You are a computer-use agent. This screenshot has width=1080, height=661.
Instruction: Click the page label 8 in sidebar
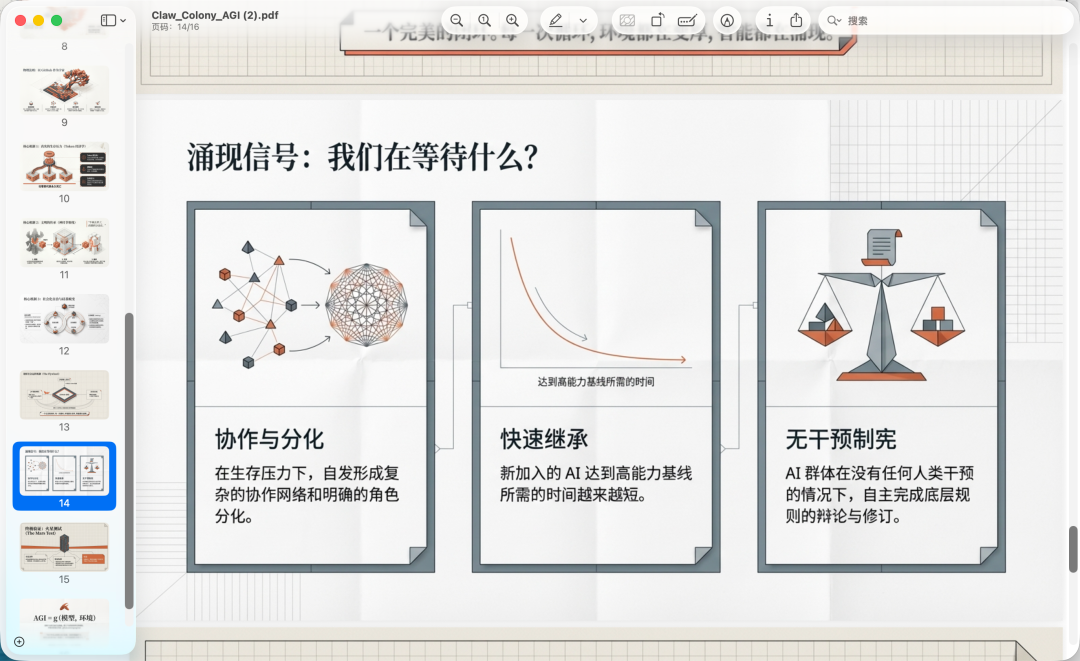coord(64,46)
